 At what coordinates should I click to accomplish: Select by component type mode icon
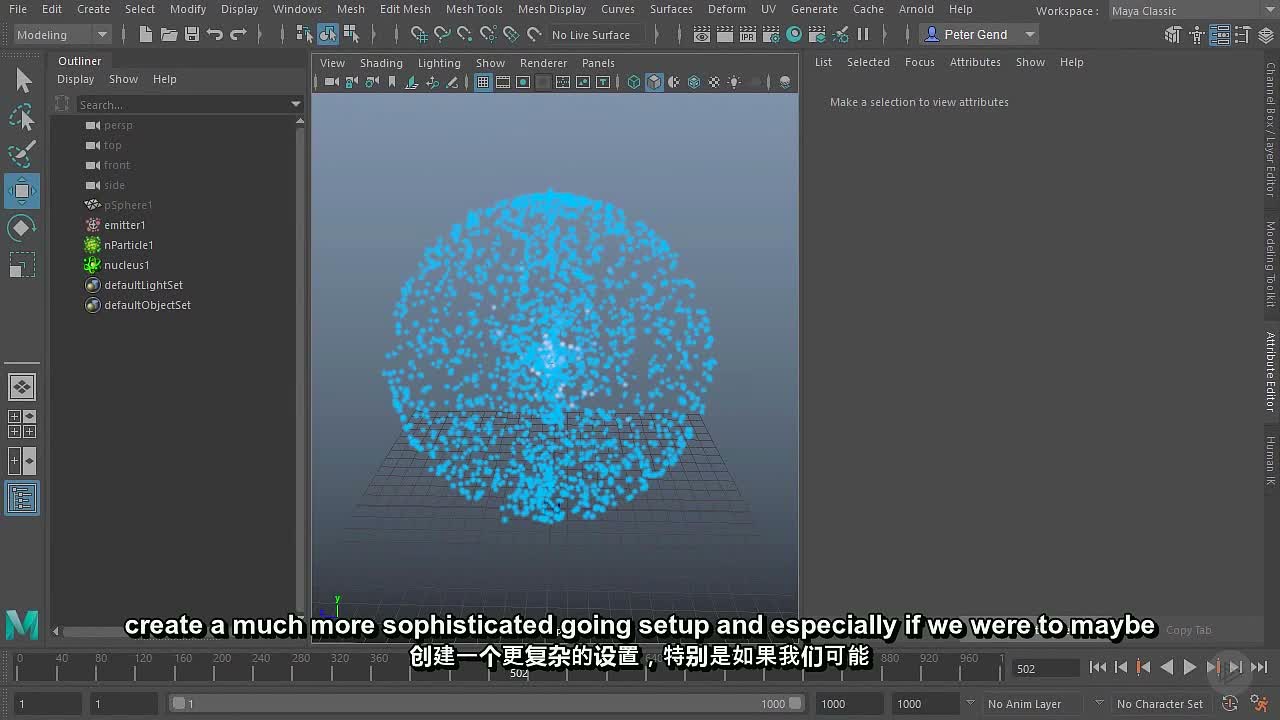pyautogui.click(x=351, y=34)
